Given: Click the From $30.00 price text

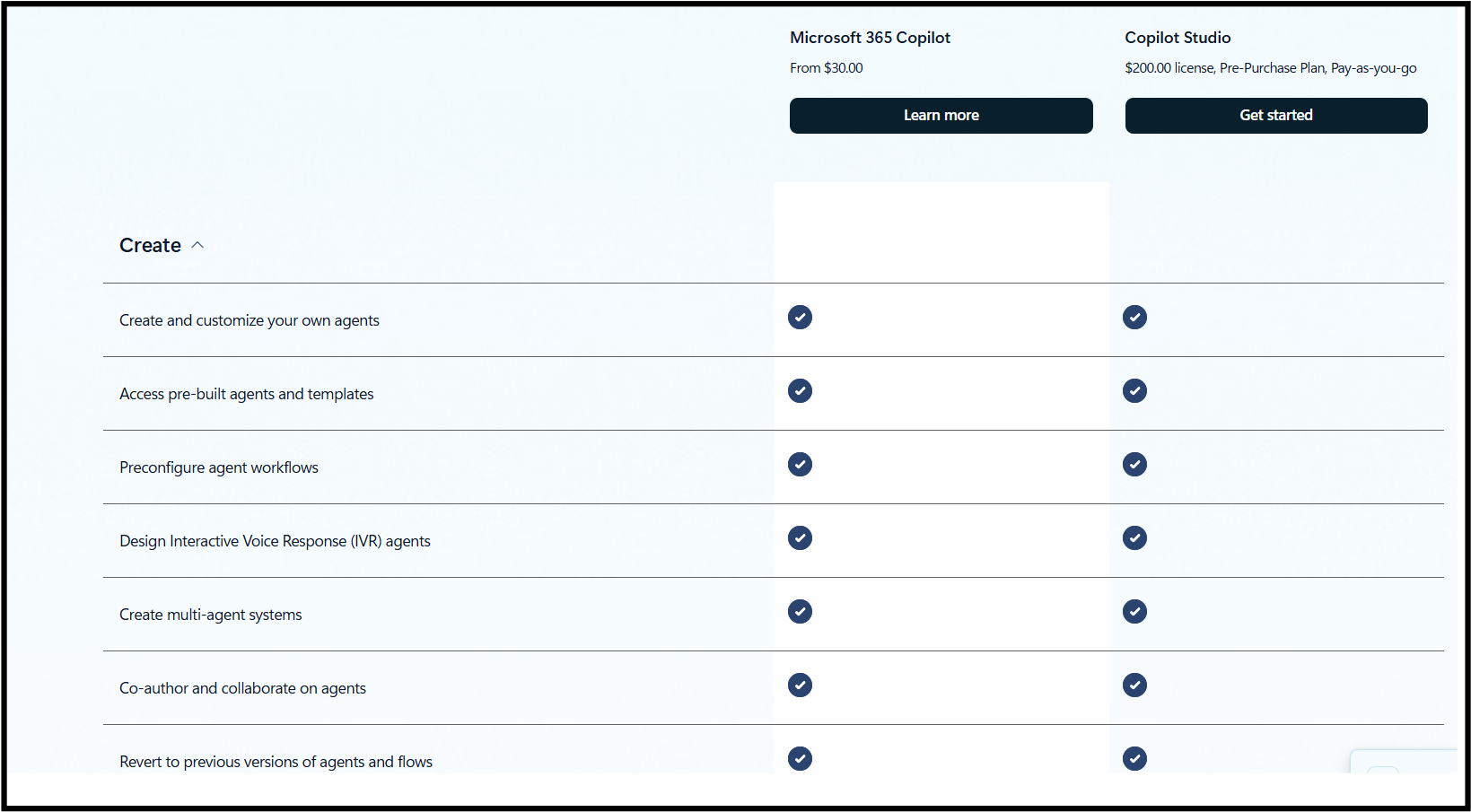Looking at the screenshot, I should [826, 68].
